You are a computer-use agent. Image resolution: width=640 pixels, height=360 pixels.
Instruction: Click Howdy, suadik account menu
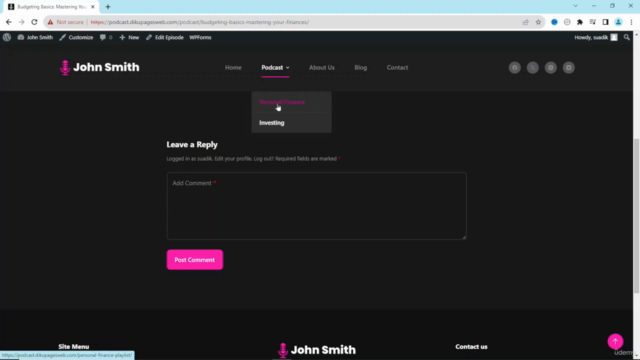596,37
